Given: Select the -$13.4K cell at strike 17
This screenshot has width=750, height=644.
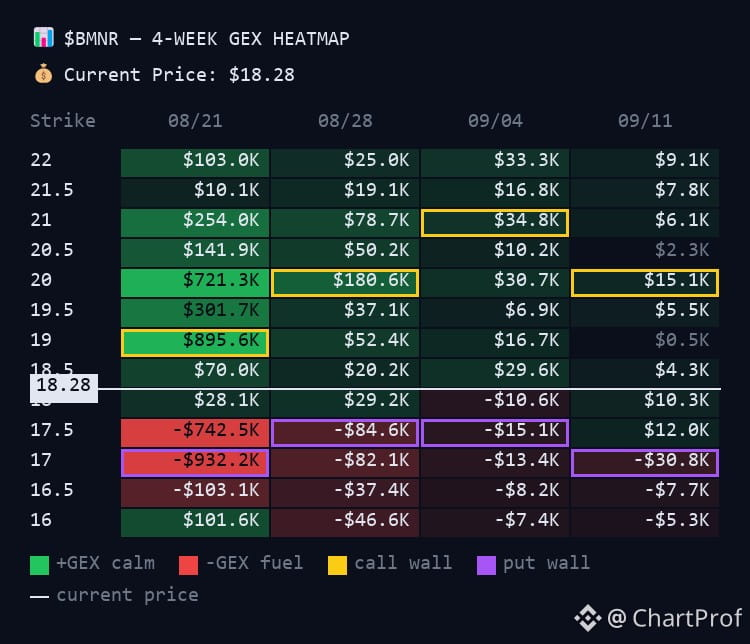Looking at the screenshot, I should coord(495,463).
